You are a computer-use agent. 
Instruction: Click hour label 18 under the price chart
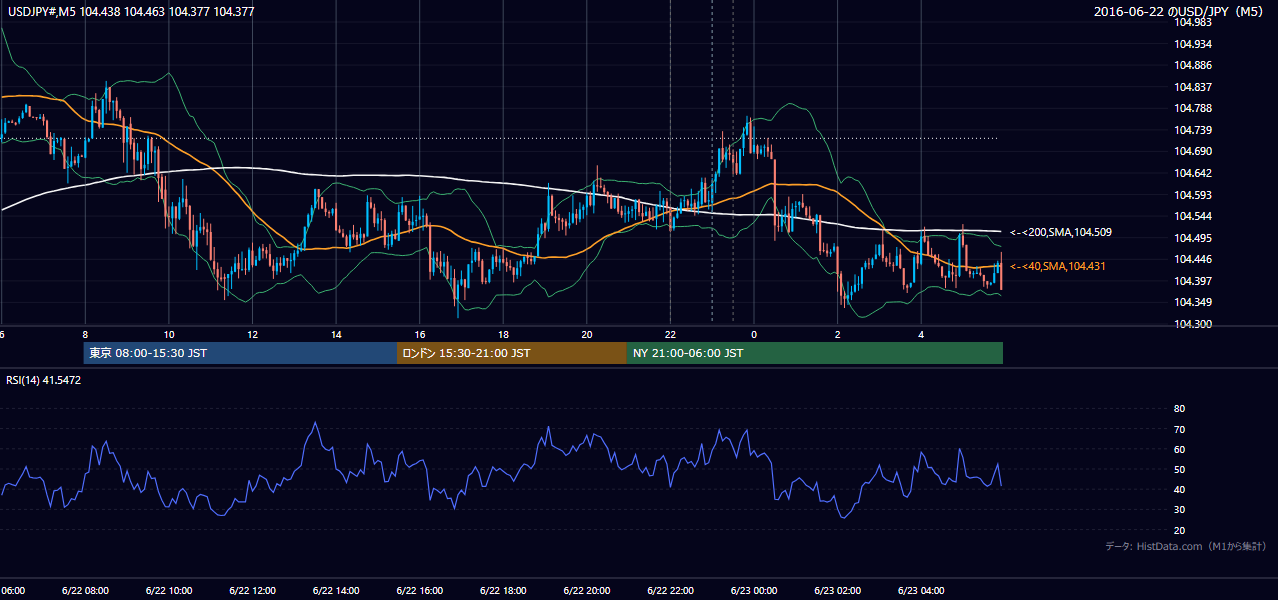point(503,335)
